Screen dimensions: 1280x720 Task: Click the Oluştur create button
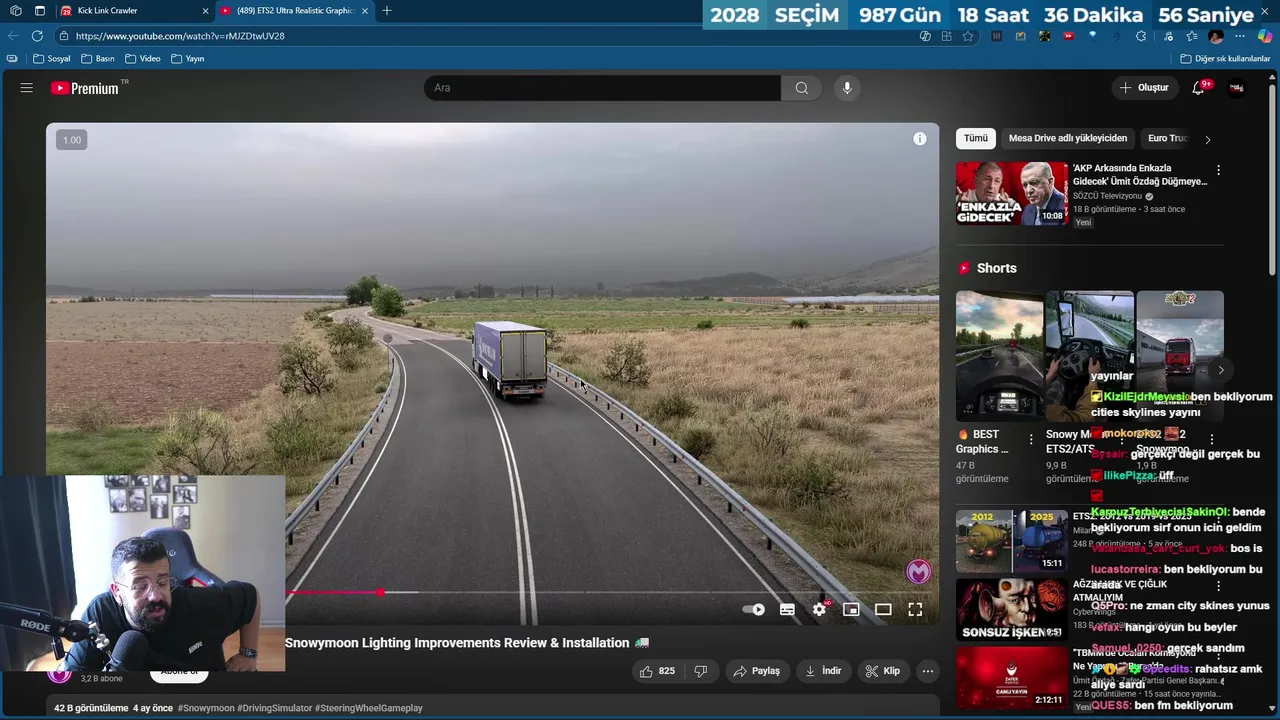point(1144,88)
